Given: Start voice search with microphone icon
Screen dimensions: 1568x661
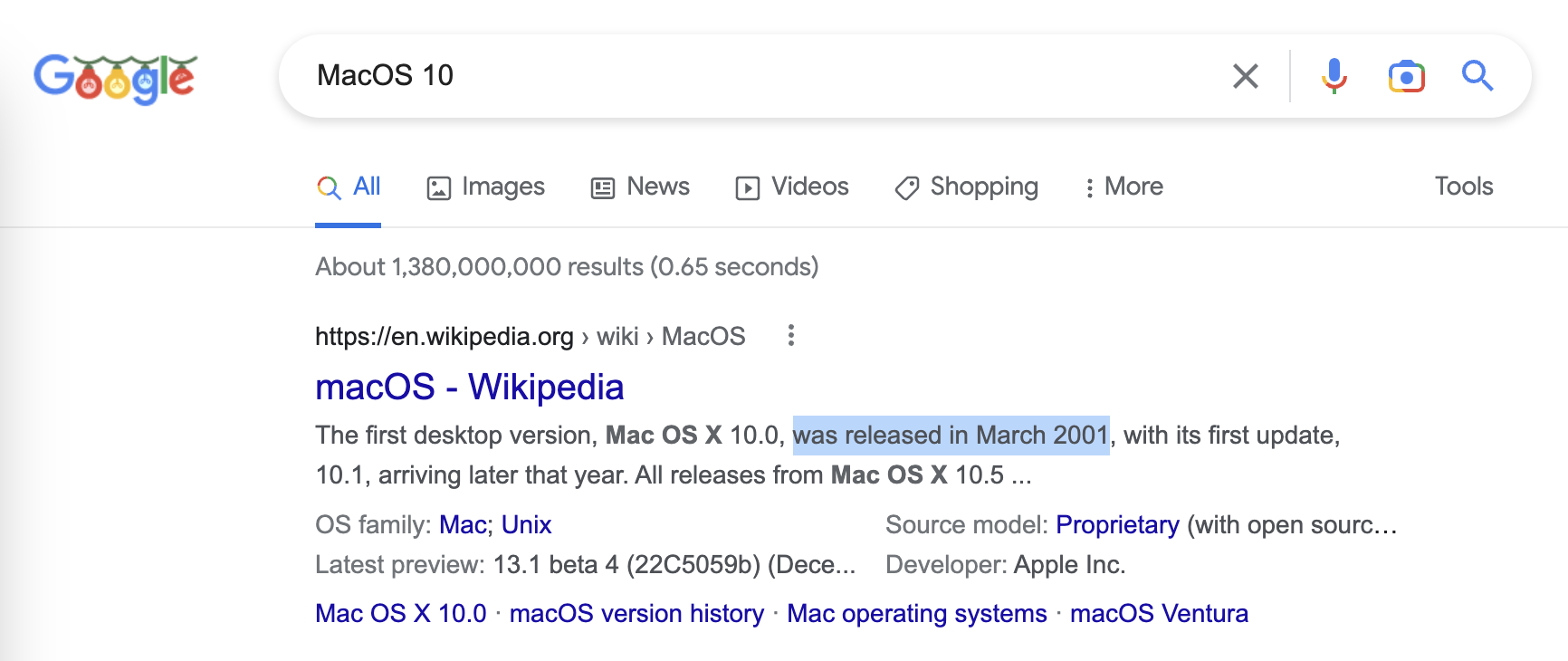Looking at the screenshot, I should (1334, 76).
